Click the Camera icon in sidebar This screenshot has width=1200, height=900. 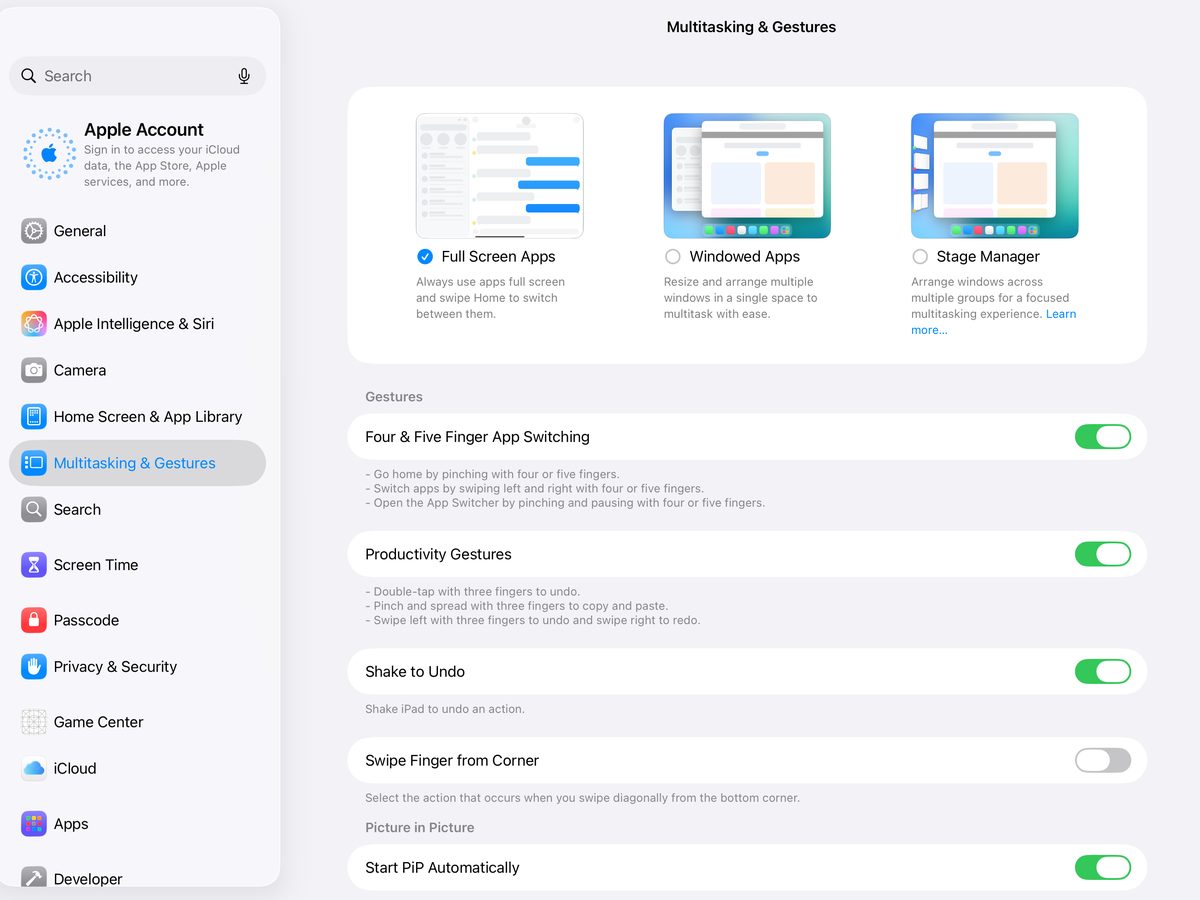tap(34, 370)
